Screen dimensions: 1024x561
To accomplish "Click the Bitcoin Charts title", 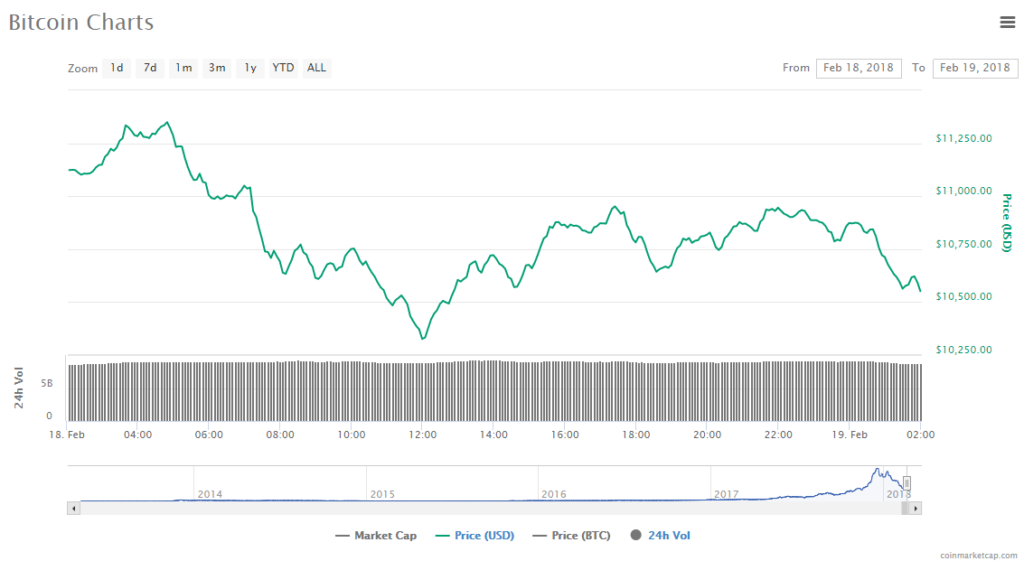I will pos(81,23).
